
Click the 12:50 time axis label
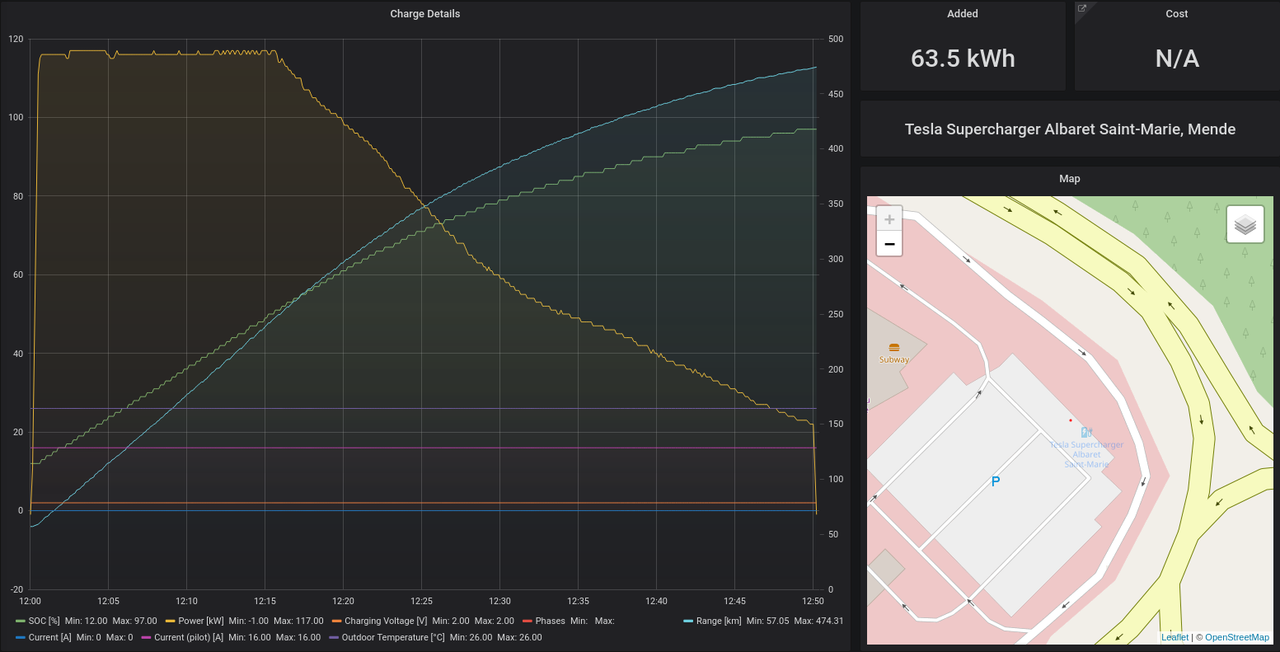[813, 601]
